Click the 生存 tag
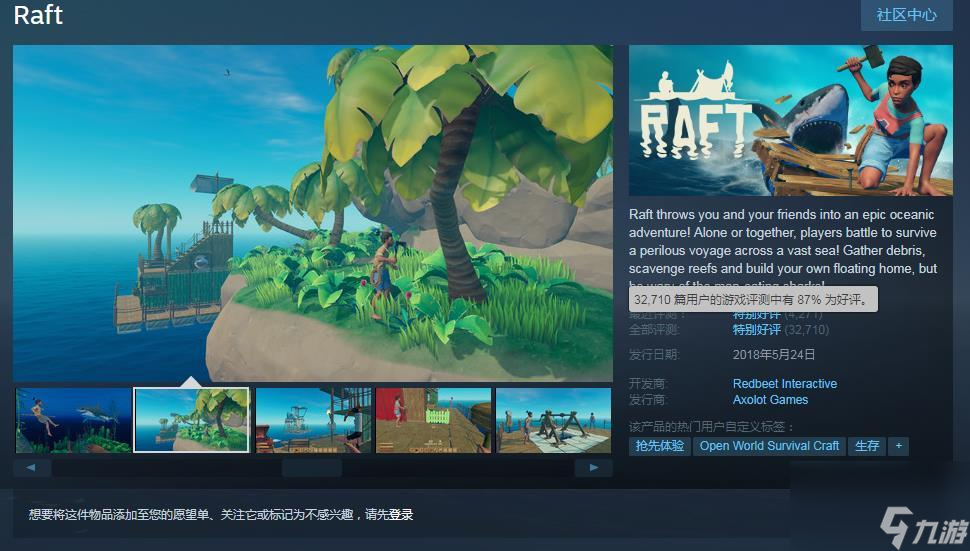This screenshot has width=970, height=551. click(867, 446)
